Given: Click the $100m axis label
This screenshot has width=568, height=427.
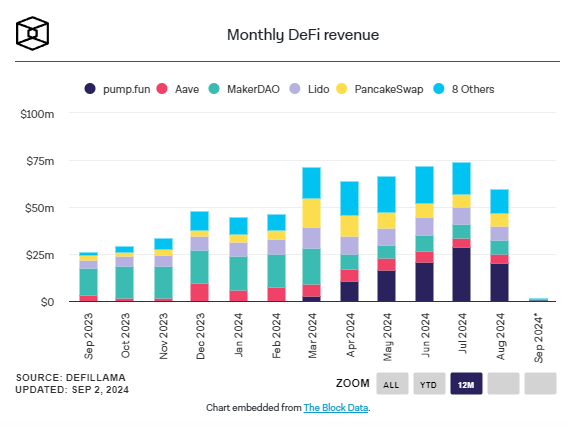Looking at the screenshot, I should (37, 114).
